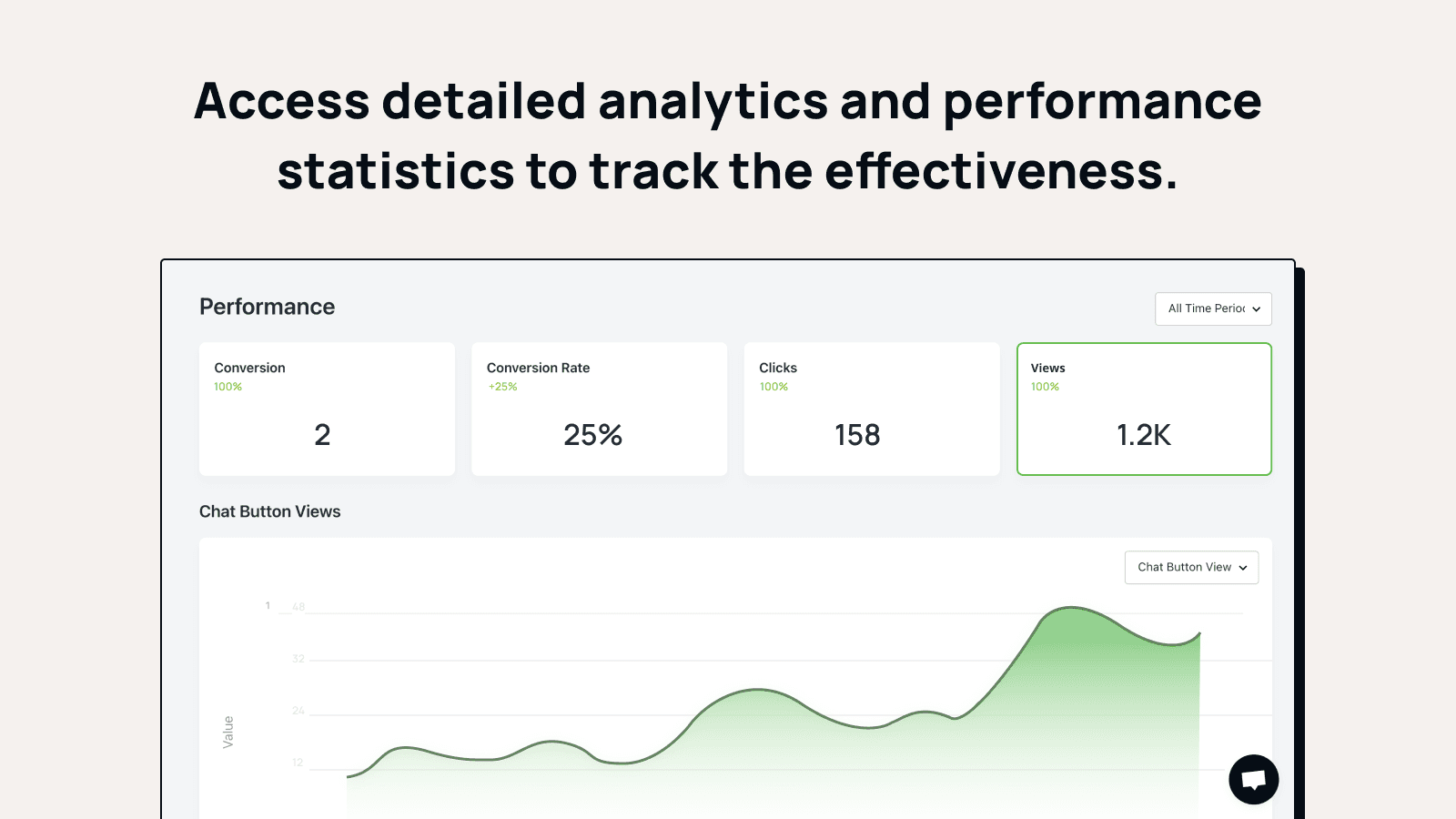Click the 48 y-axis gridline label

pyautogui.click(x=298, y=607)
